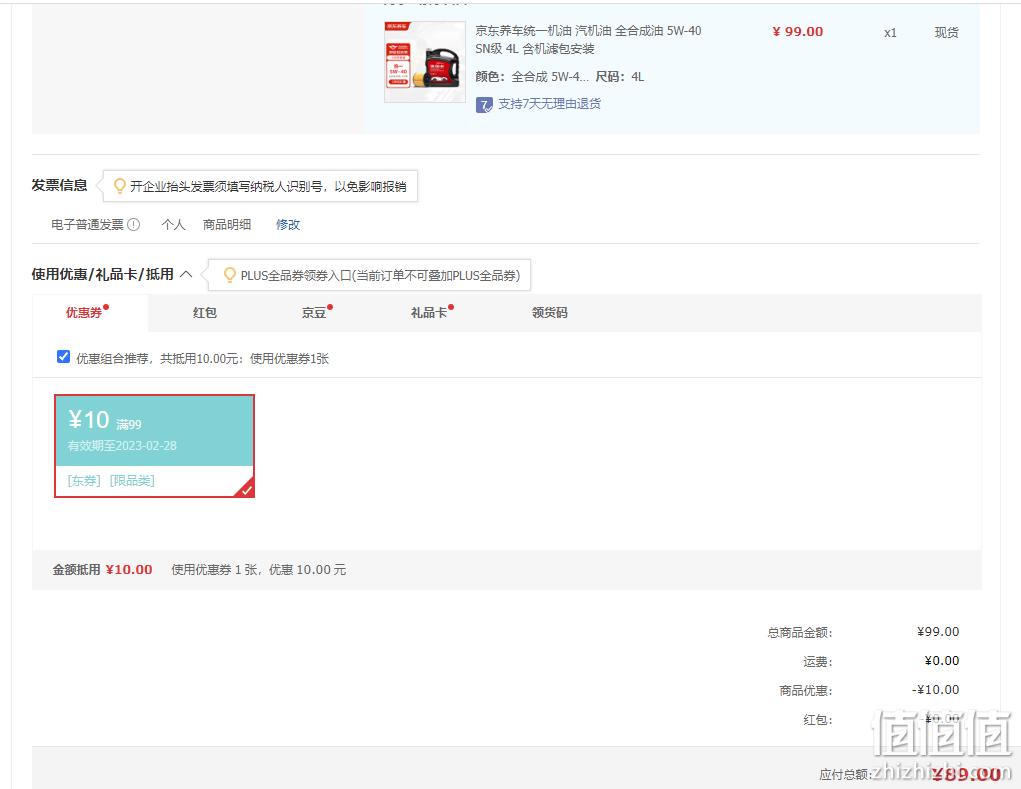Click the x1 quantity text

890,33
